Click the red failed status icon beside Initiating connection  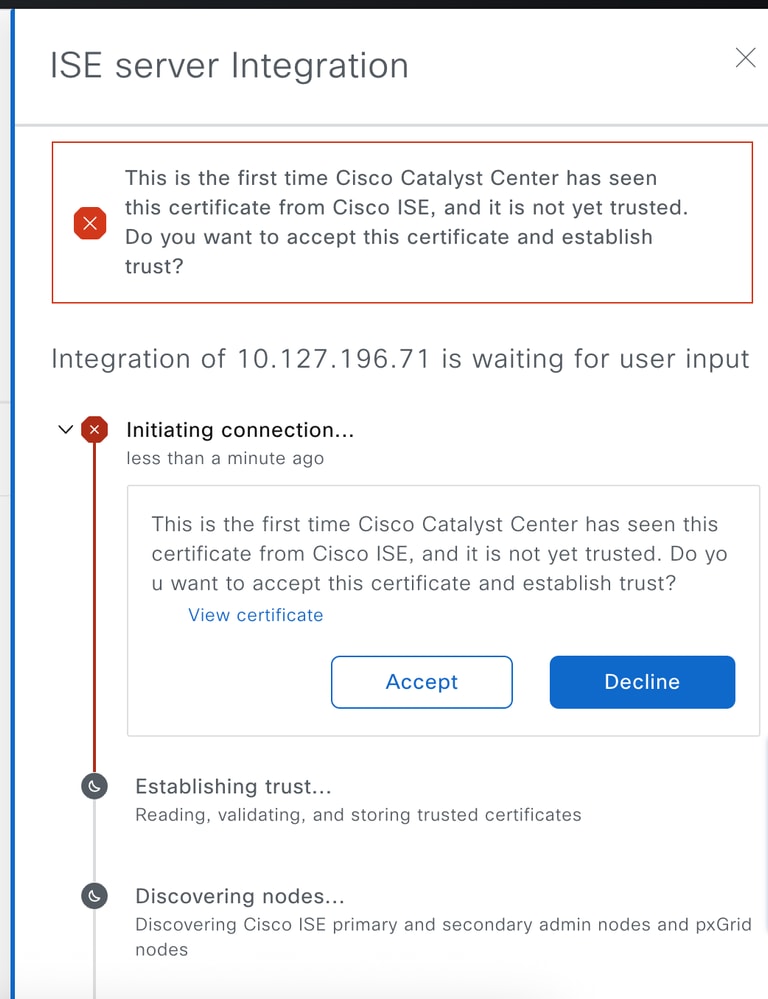click(x=94, y=430)
